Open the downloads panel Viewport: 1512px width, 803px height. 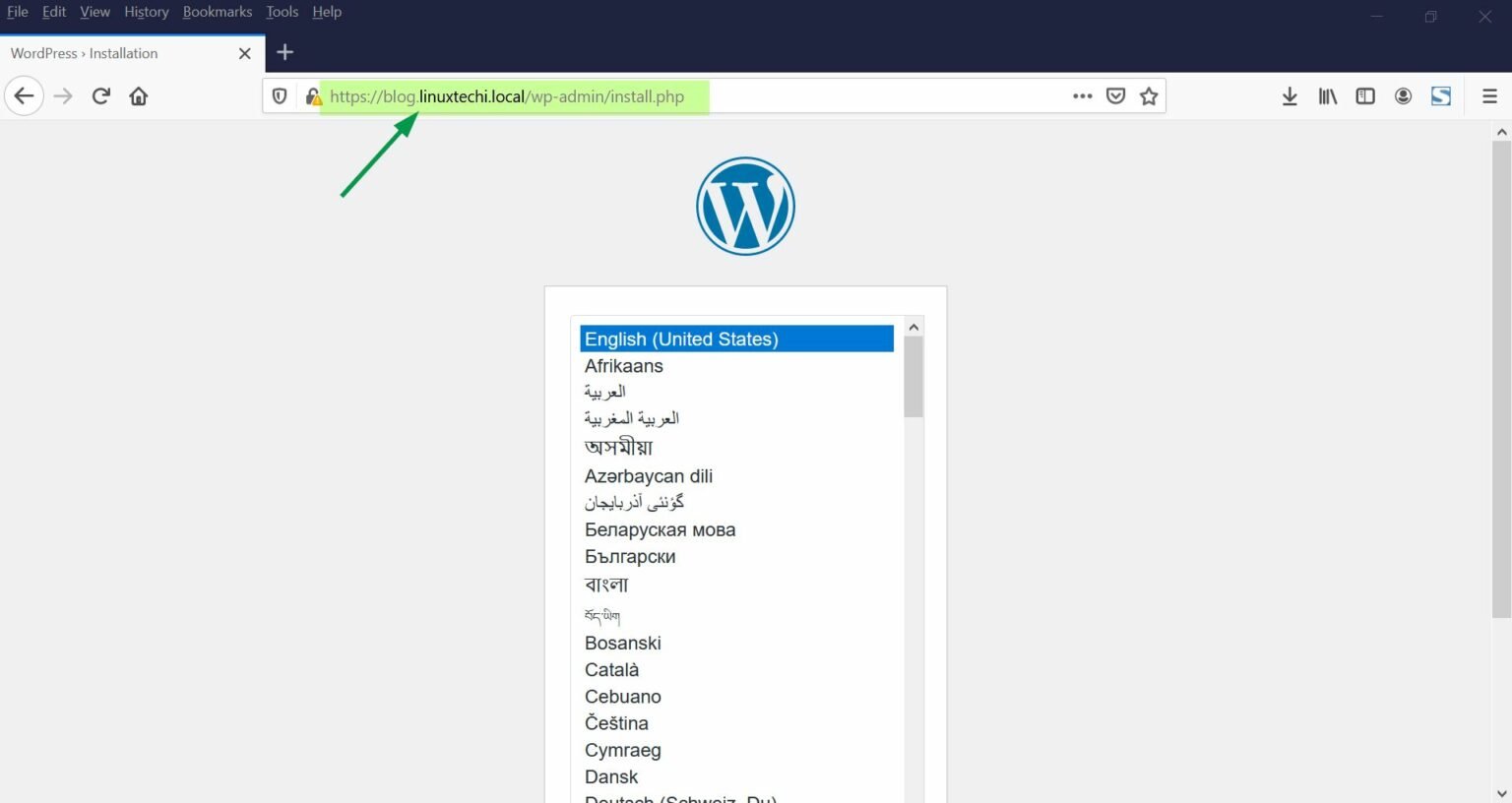(x=1290, y=96)
